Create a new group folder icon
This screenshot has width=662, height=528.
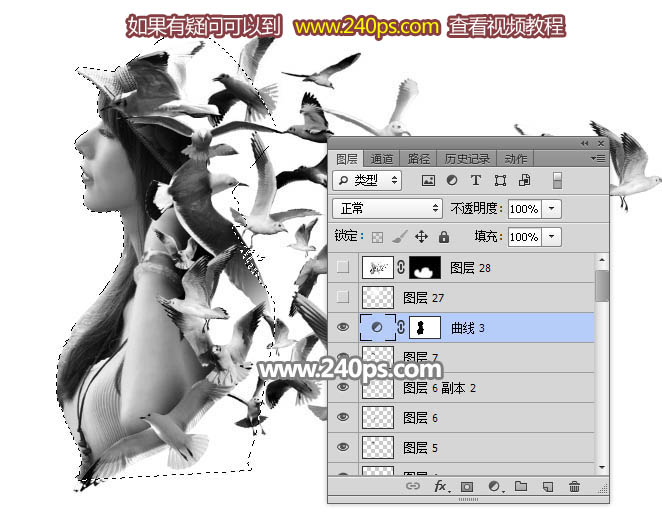[521, 486]
